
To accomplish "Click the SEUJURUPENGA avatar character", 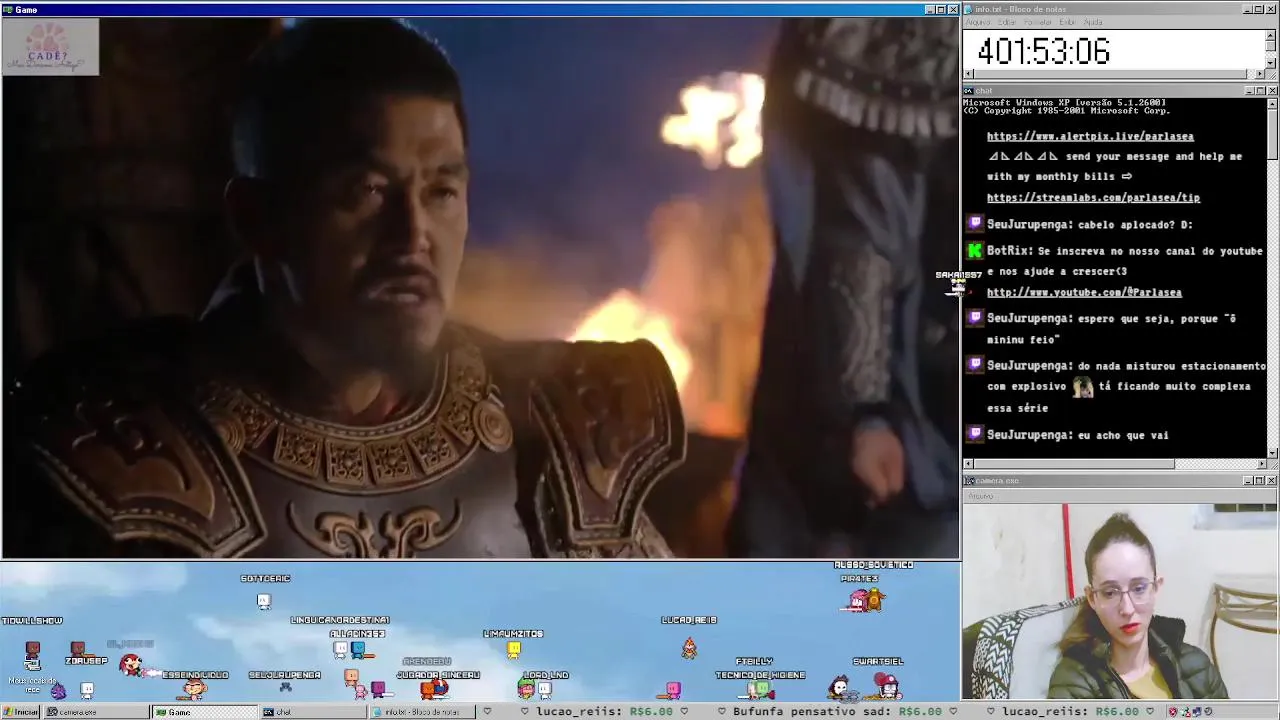I will pyautogui.click(x=286, y=688).
